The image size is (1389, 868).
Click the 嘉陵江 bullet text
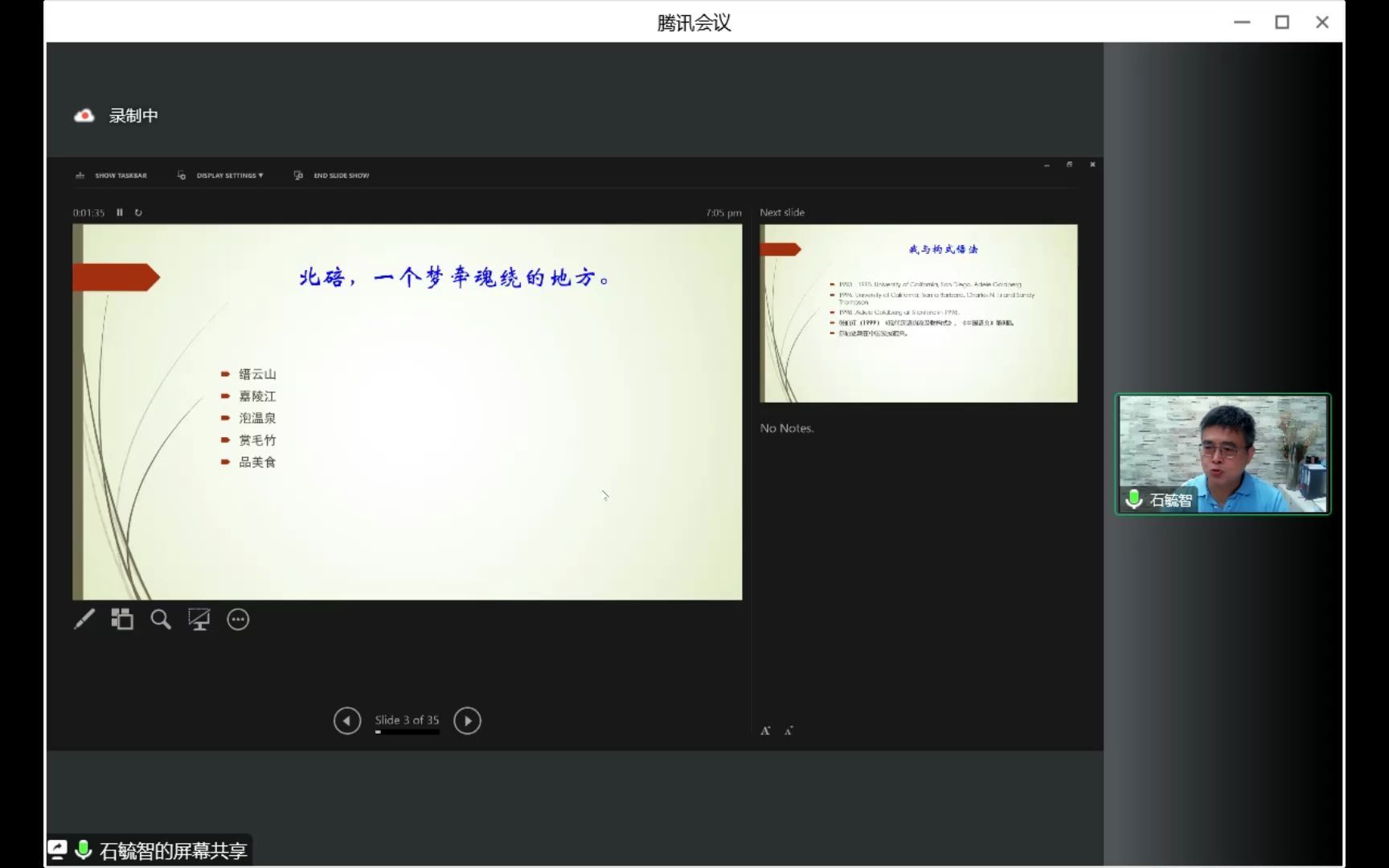point(257,396)
